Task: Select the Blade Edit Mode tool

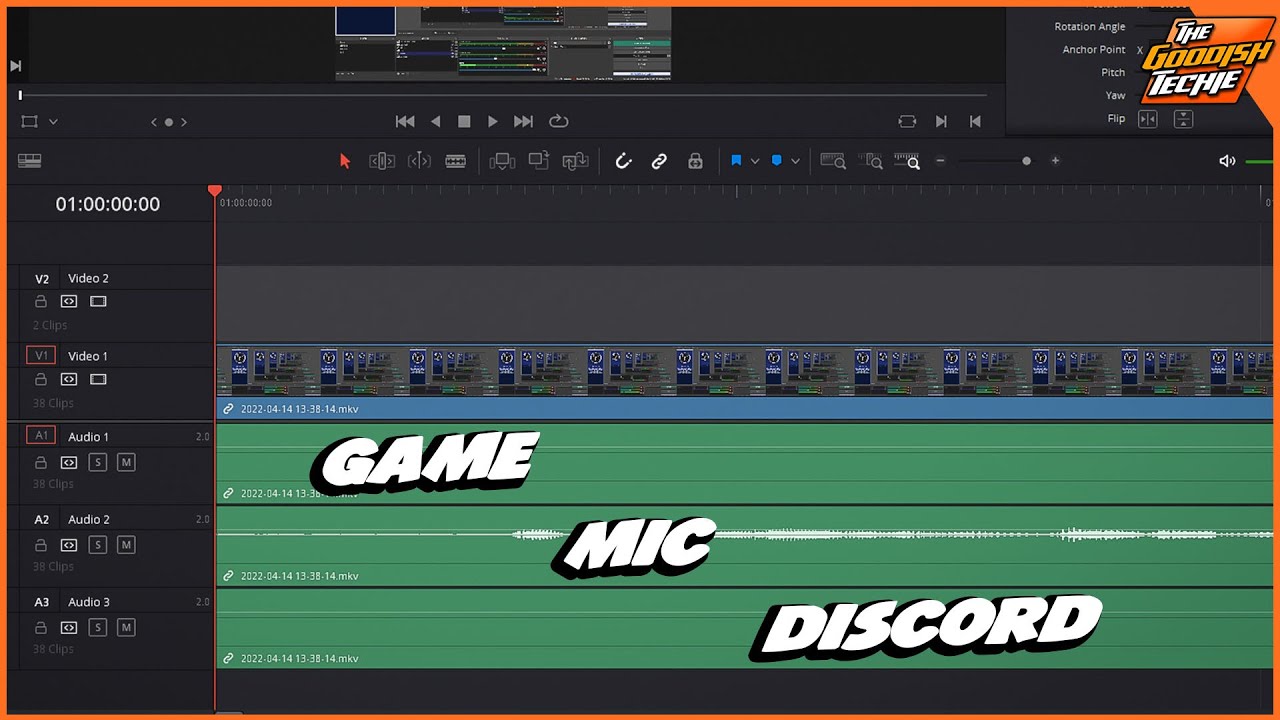Action: coord(456,161)
